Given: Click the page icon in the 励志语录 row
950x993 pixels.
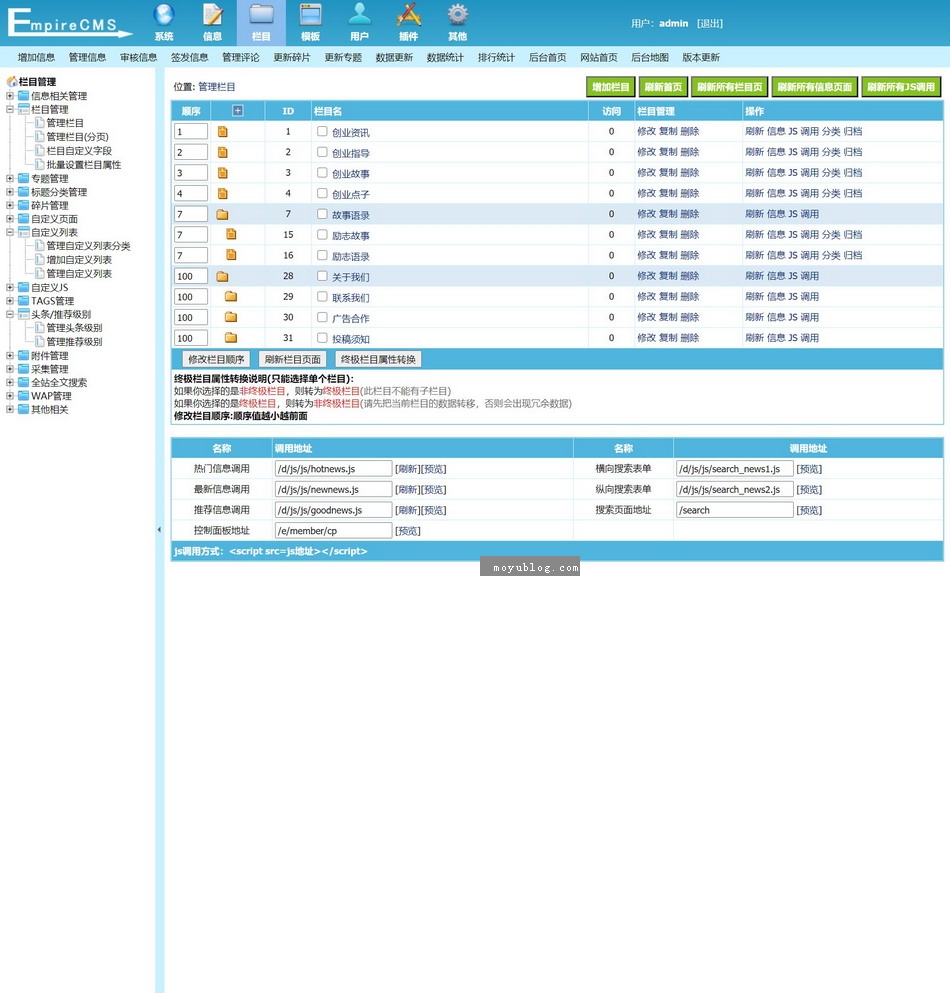Looking at the screenshot, I should pos(231,255).
